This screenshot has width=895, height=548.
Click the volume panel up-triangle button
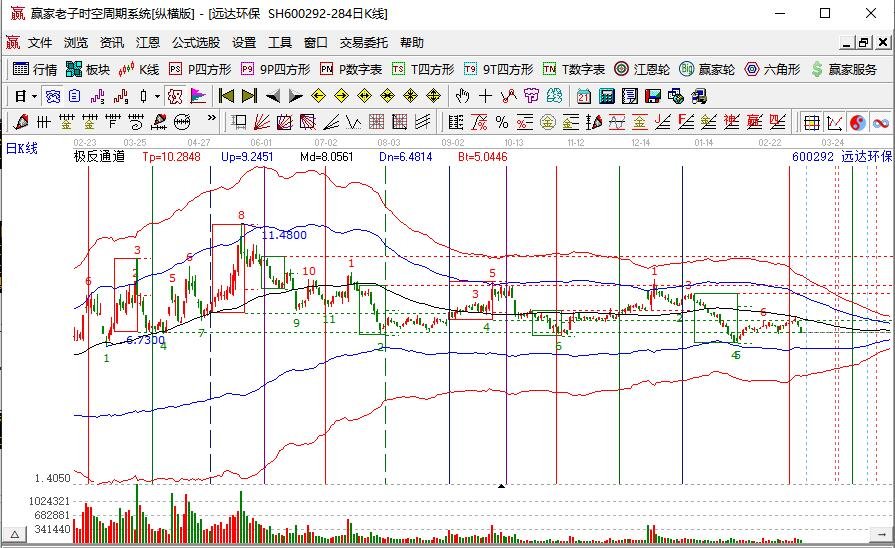(x=14, y=535)
